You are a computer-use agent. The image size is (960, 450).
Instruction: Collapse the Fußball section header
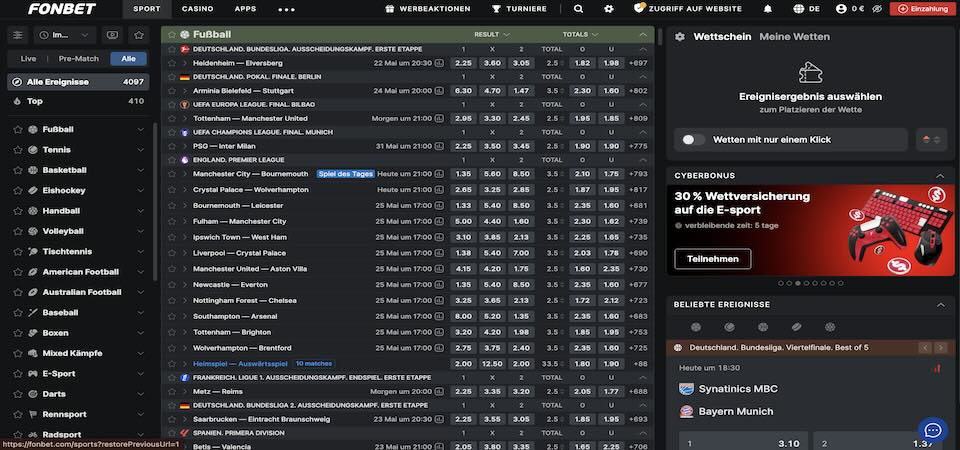pos(643,35)
